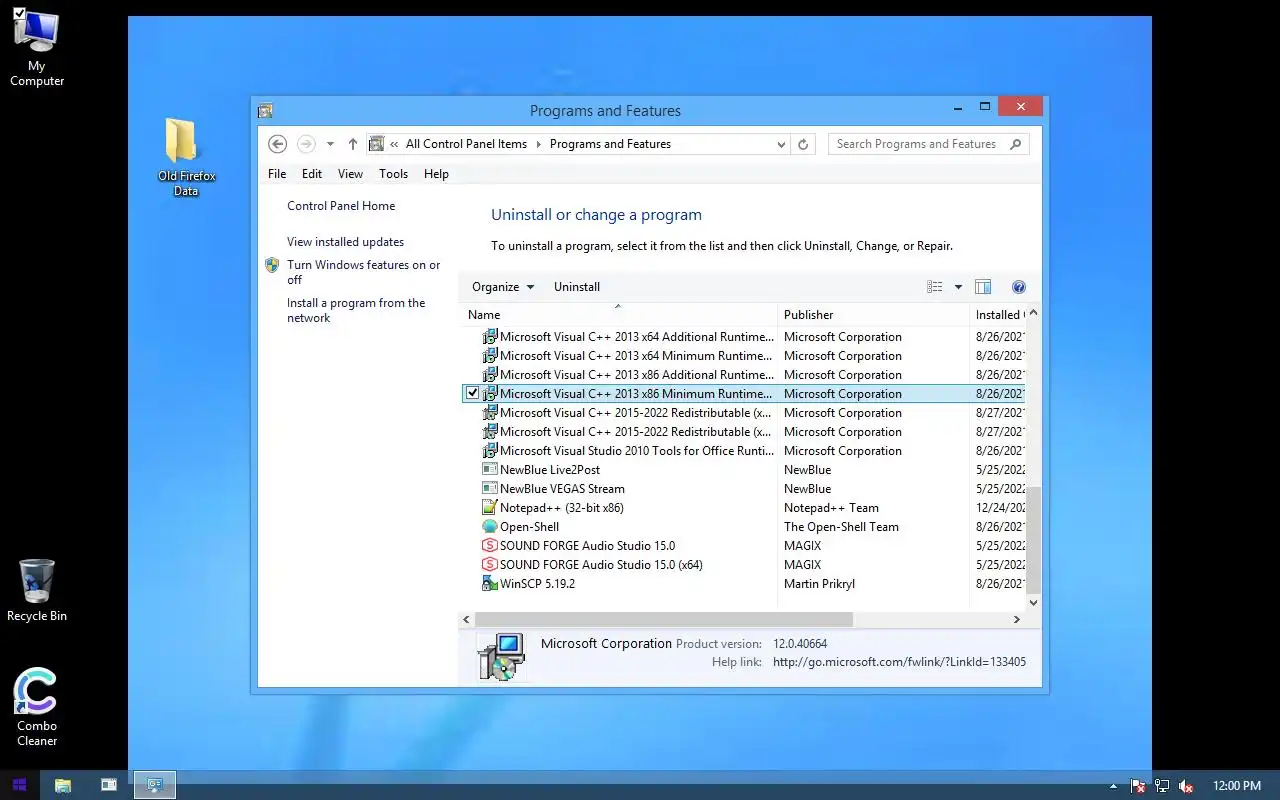Open the Help menu

[x=436, y=174]
